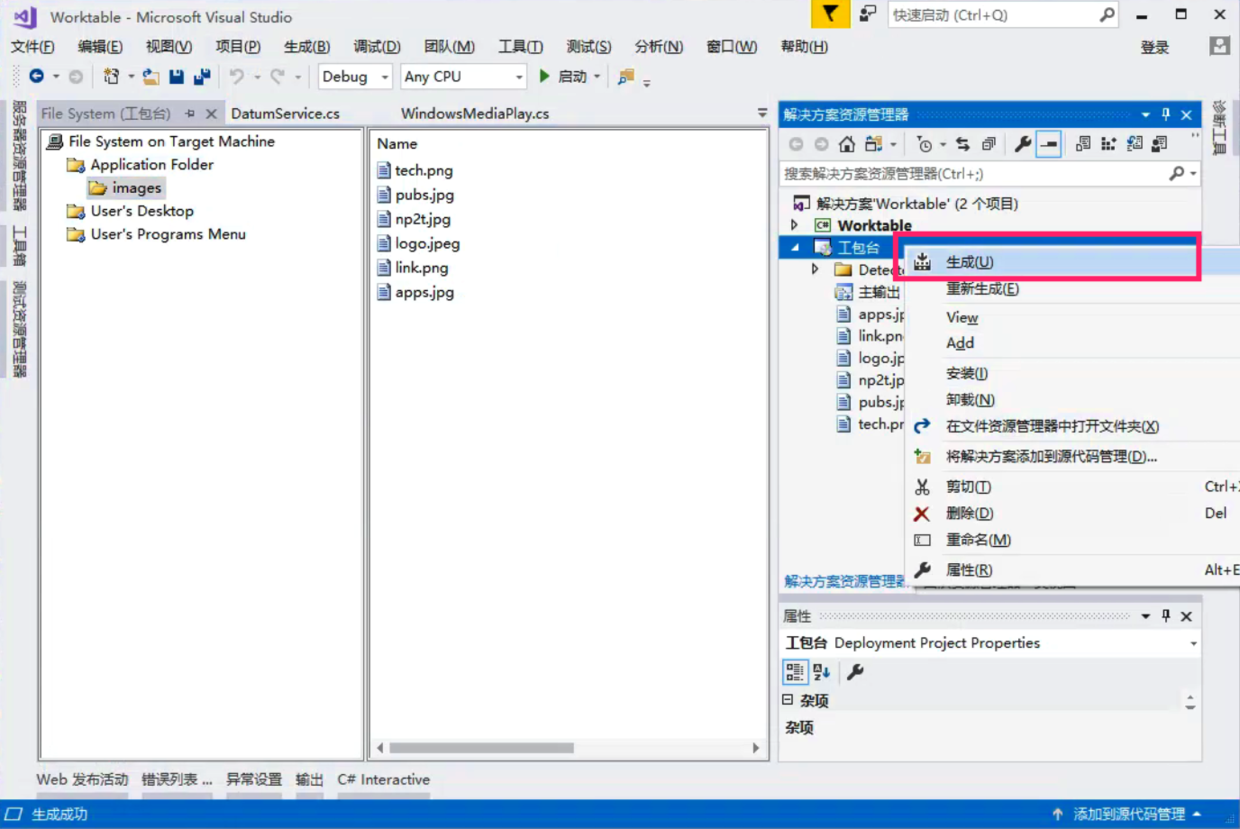1240x829 pixels.
Task: Open the File Types Editor icon
Action: [x=1134, y=144]
